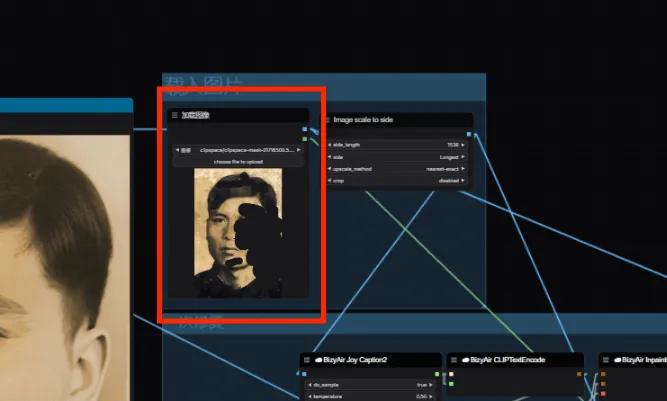Screen dimensions: 667x401
Task: Click the BizyAir Joy Caption2 node menu icon
Action: (304, 359)
